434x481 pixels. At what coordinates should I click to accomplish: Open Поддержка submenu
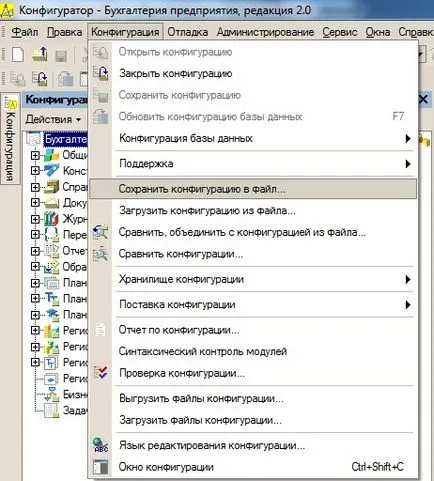point(253,163)
